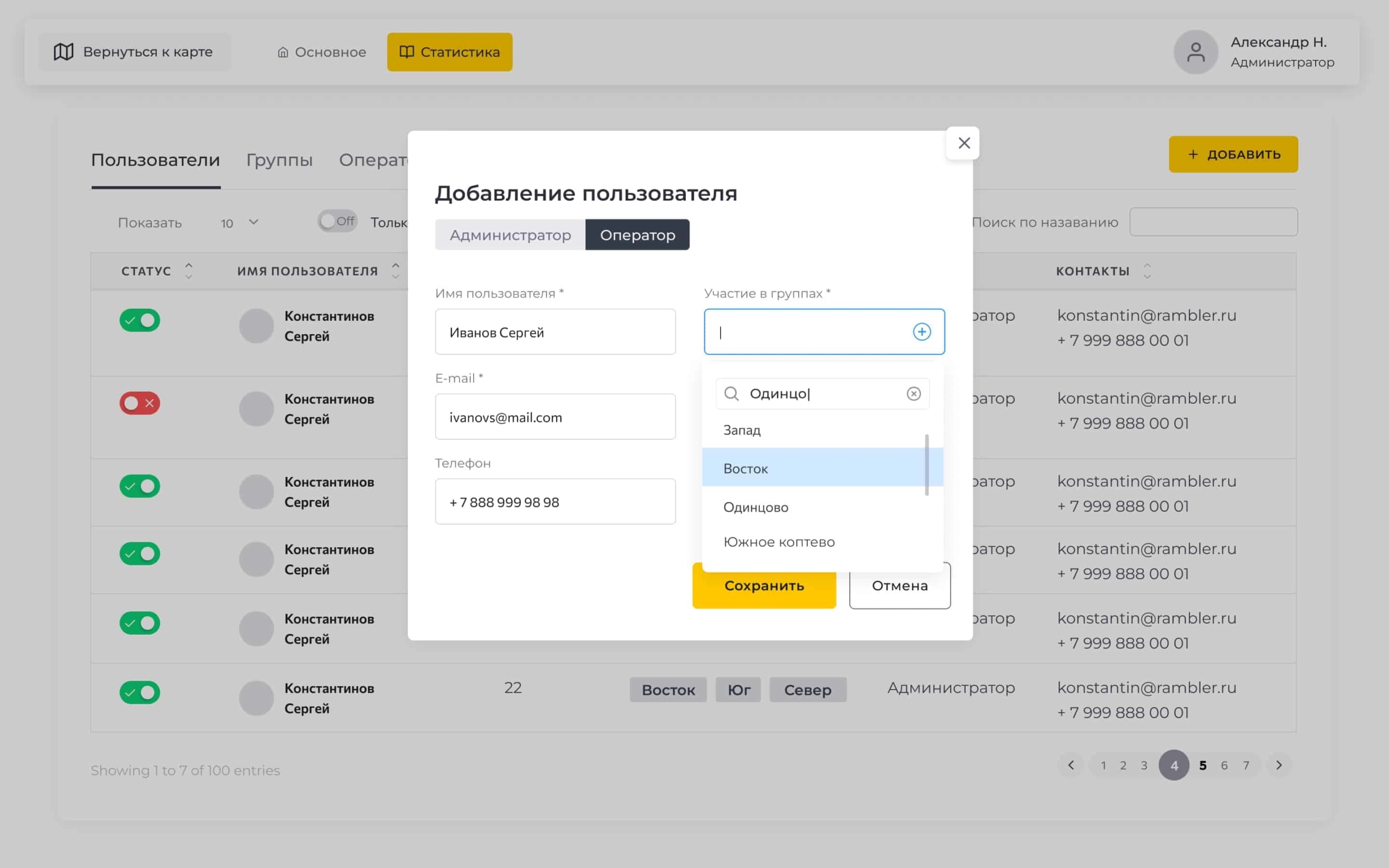Click the plus icon in groups field

921,332
